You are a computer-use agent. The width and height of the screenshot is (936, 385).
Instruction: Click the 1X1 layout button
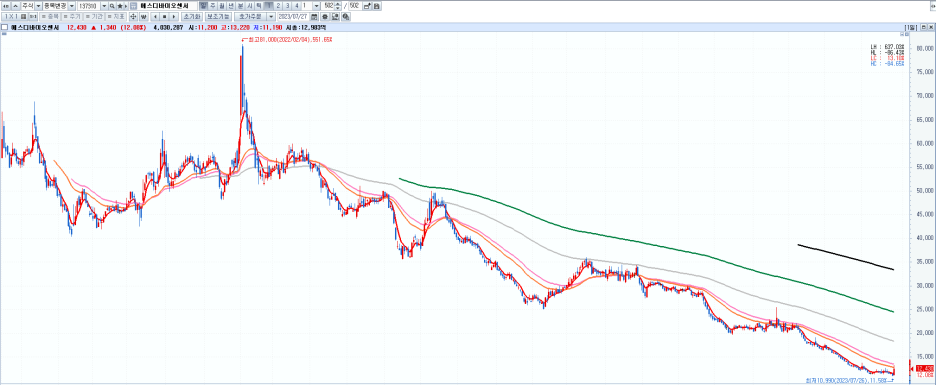coord(14,16)
